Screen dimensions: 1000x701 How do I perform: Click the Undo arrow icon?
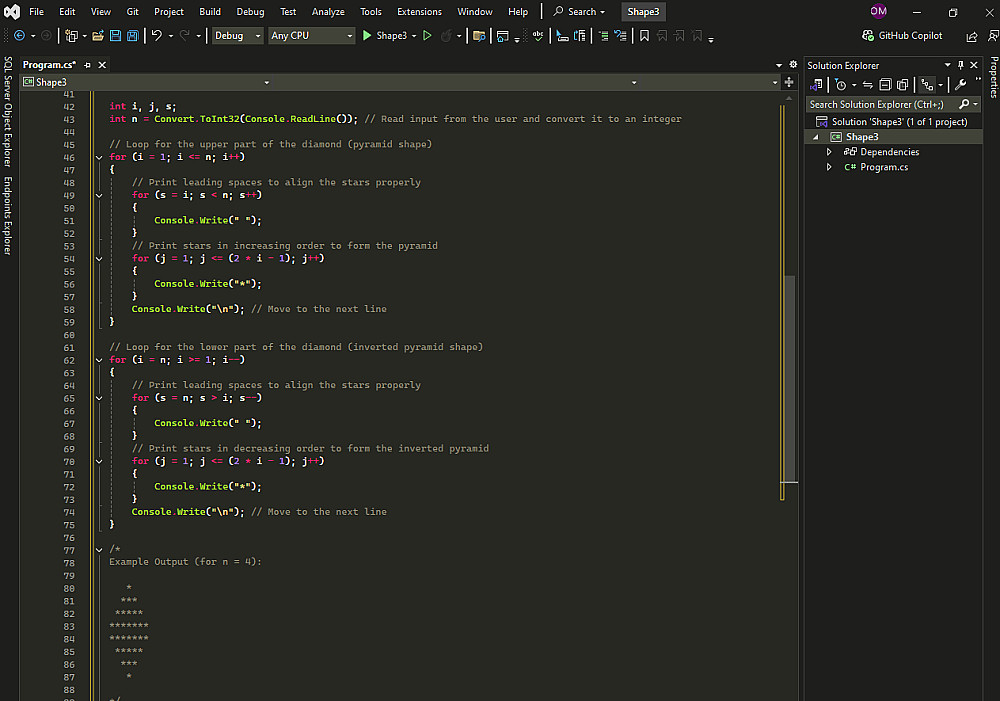tap(156, 36)
